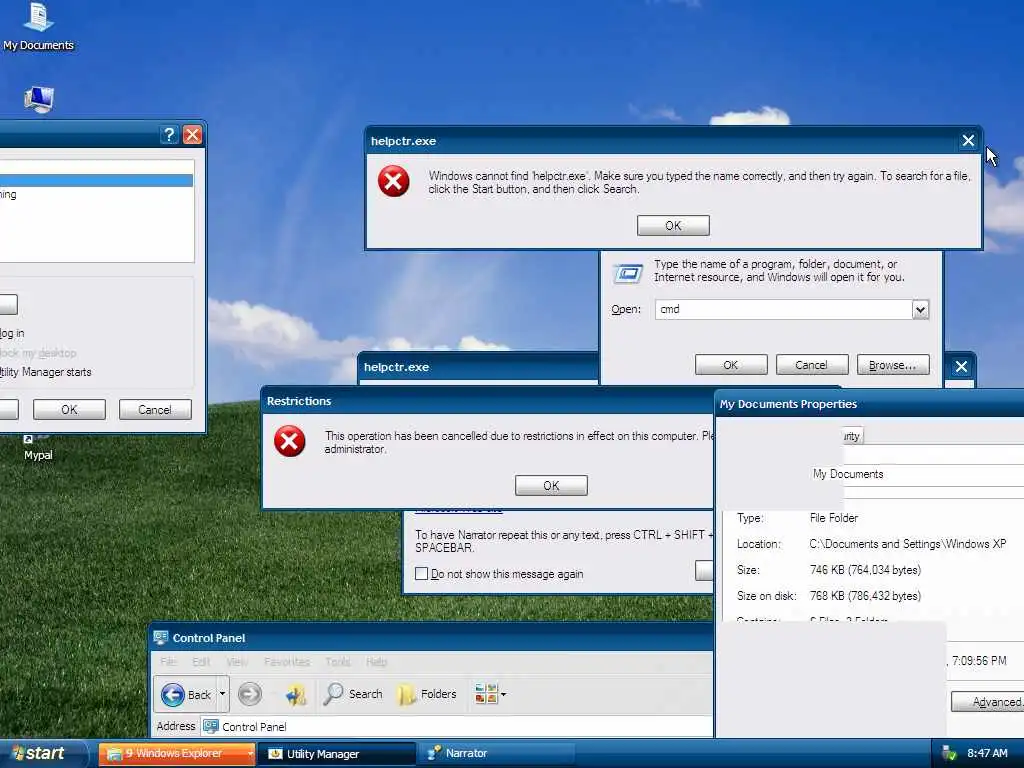Expand the Open combo box in Run dialog

click(x=920, y=310)
